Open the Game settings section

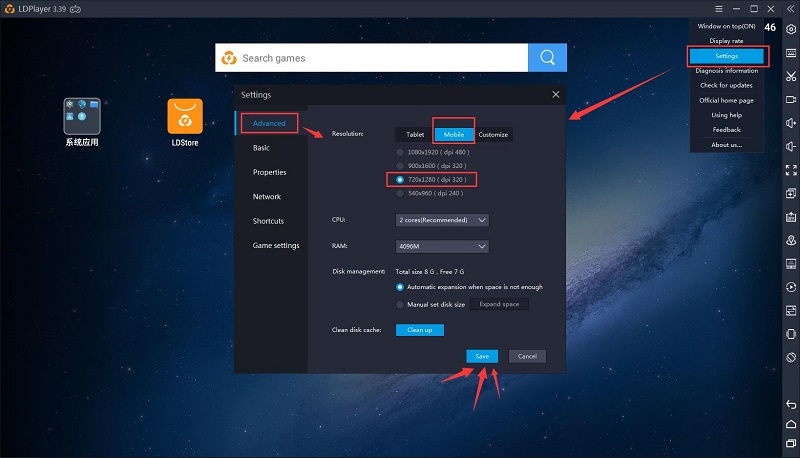coord(276,246)
